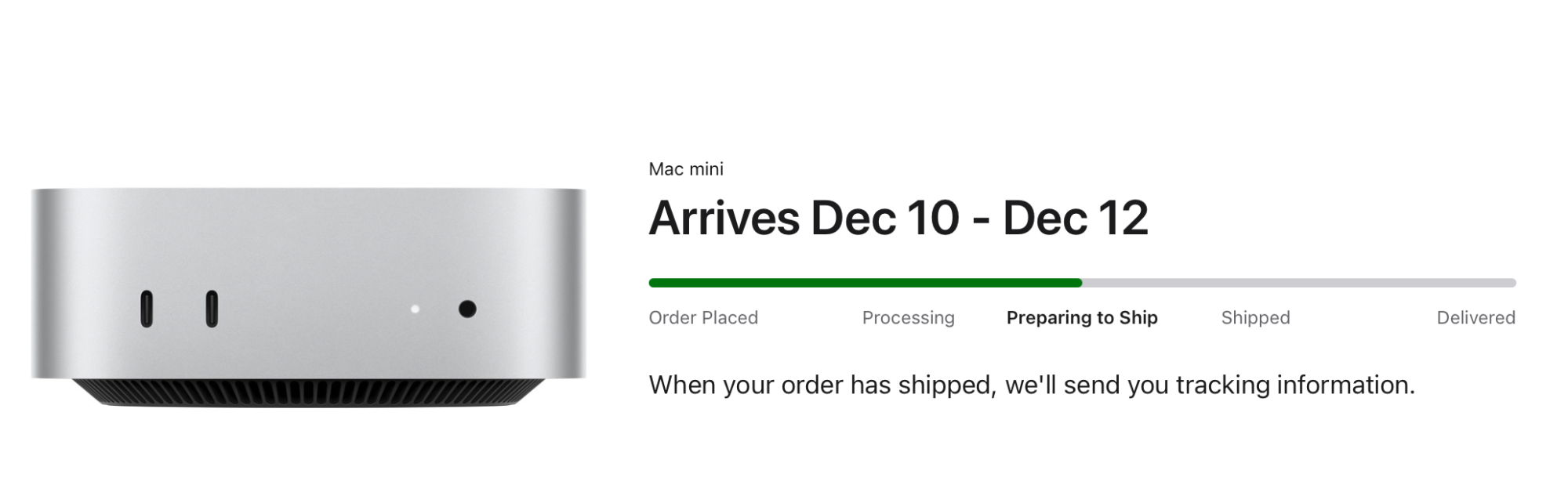1568x499 pixels.
Task: Click the word Dec 12 in heading
Action: [x=1076, y=218]
